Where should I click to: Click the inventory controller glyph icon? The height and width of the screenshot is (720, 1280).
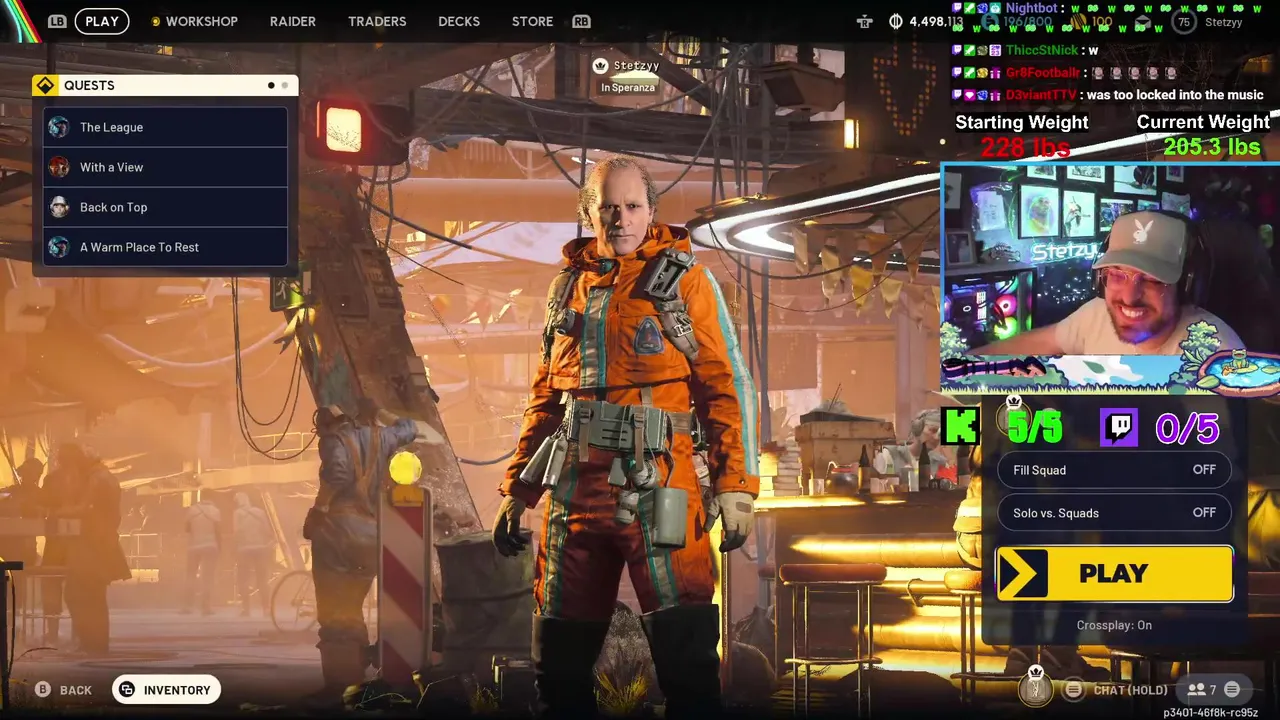tap(127, 690)
